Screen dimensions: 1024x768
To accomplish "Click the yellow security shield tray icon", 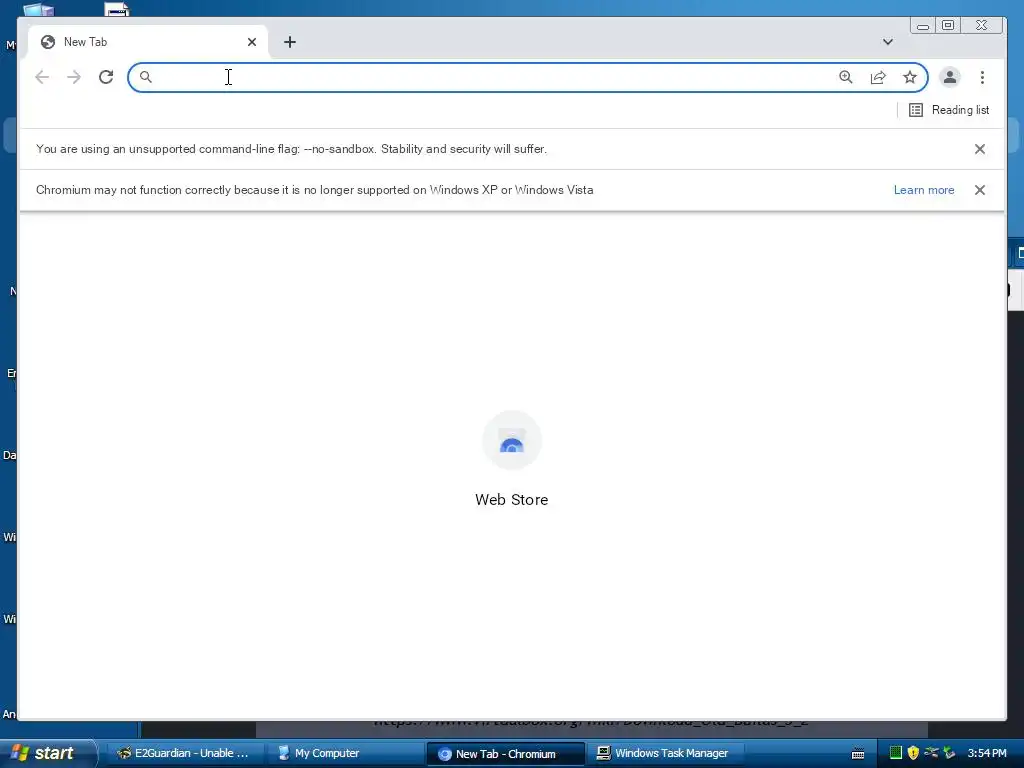I will (913, 753).
